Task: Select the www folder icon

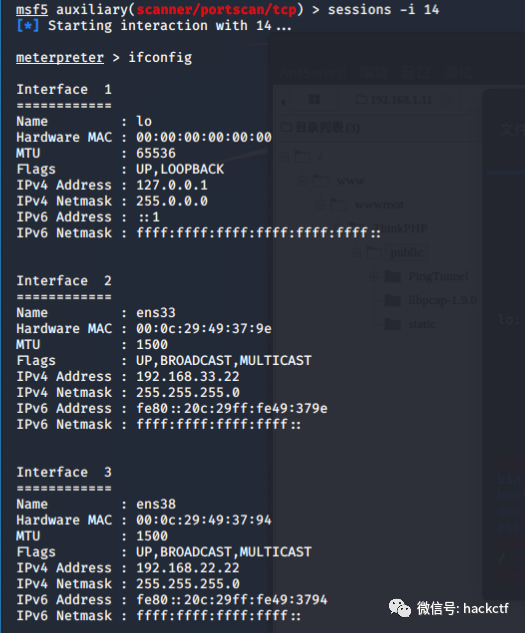Action: tap(321, 180)
